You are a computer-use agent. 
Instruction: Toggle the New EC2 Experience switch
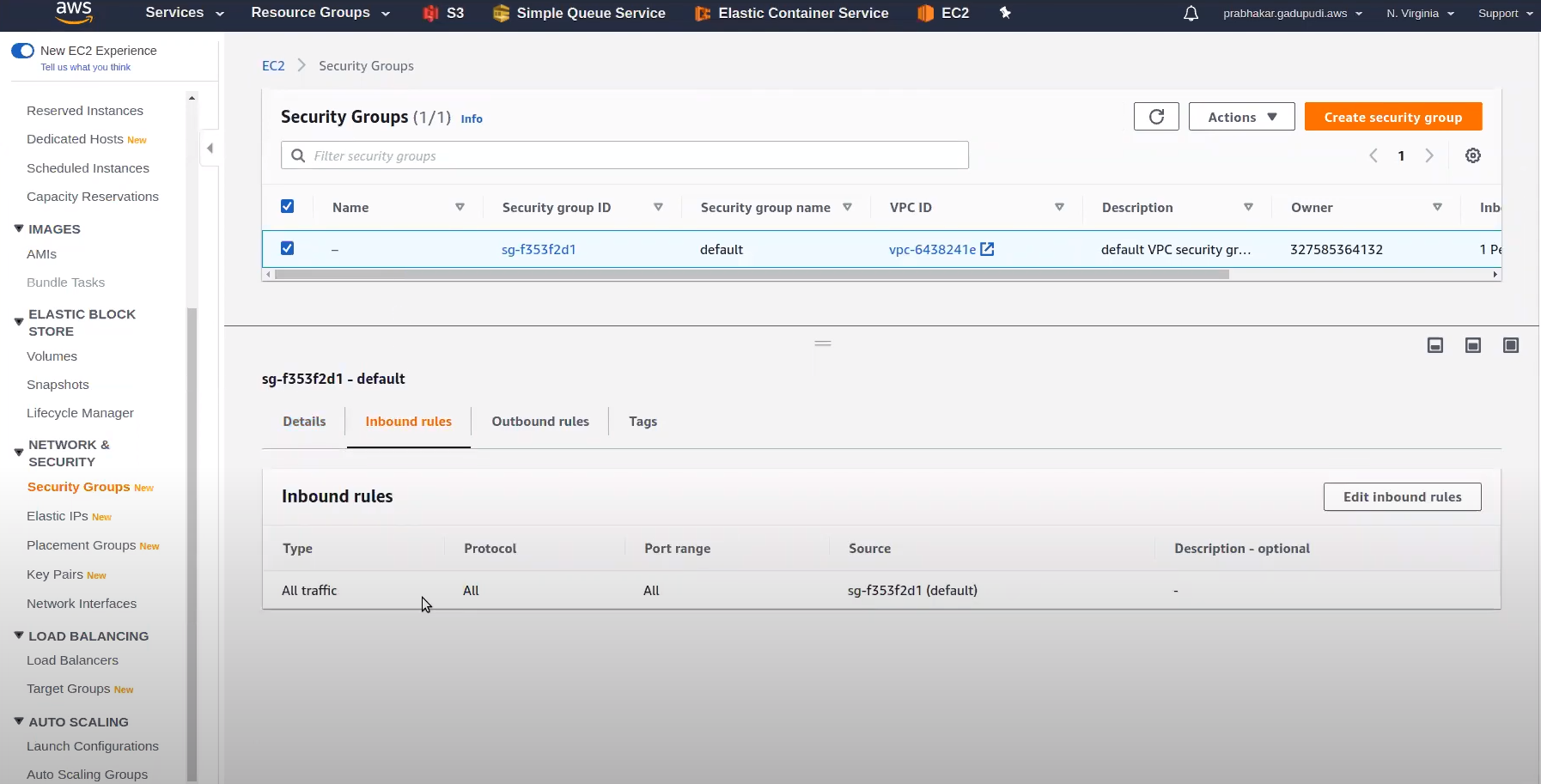(22, 51)
